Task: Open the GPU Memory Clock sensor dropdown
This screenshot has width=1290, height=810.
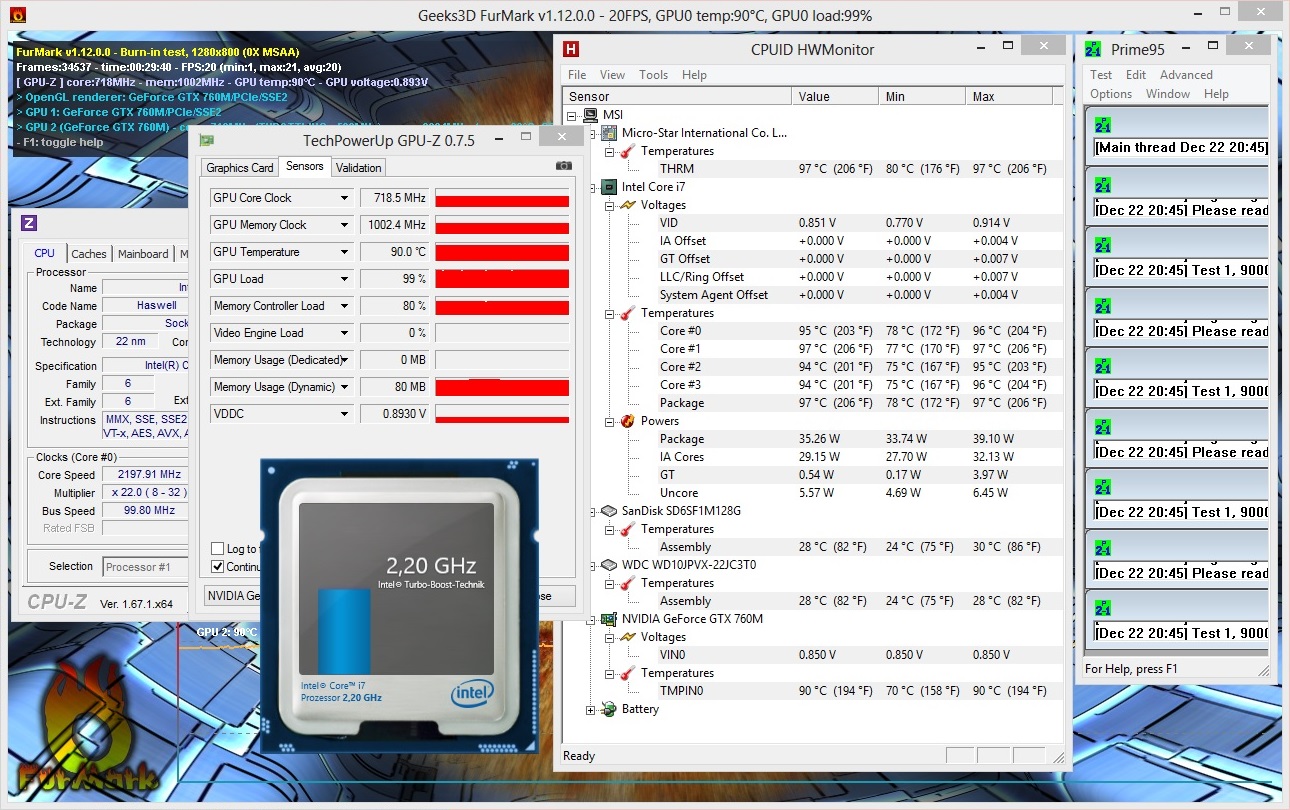Action: pyautogui.click(x=345, y=225)
